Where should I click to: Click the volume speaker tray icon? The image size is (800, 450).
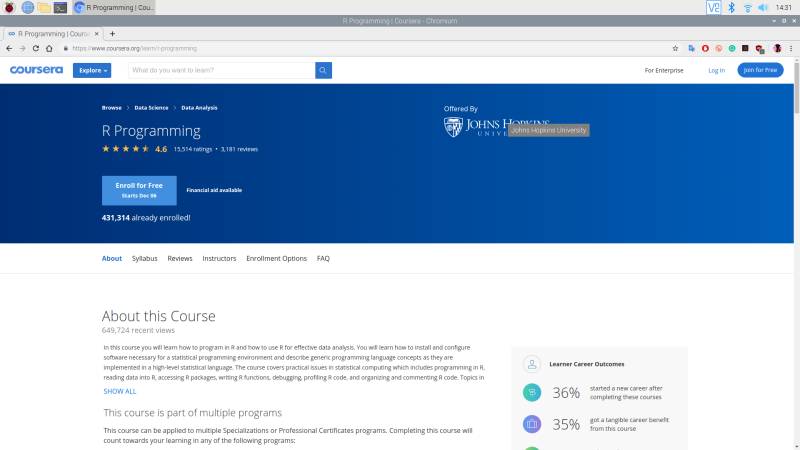pyautogui.click(x=763, y=7)
